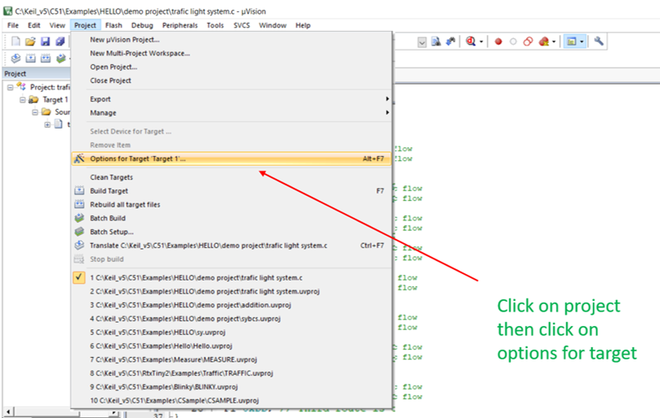Expand the source file tree node

pos(47,125)
